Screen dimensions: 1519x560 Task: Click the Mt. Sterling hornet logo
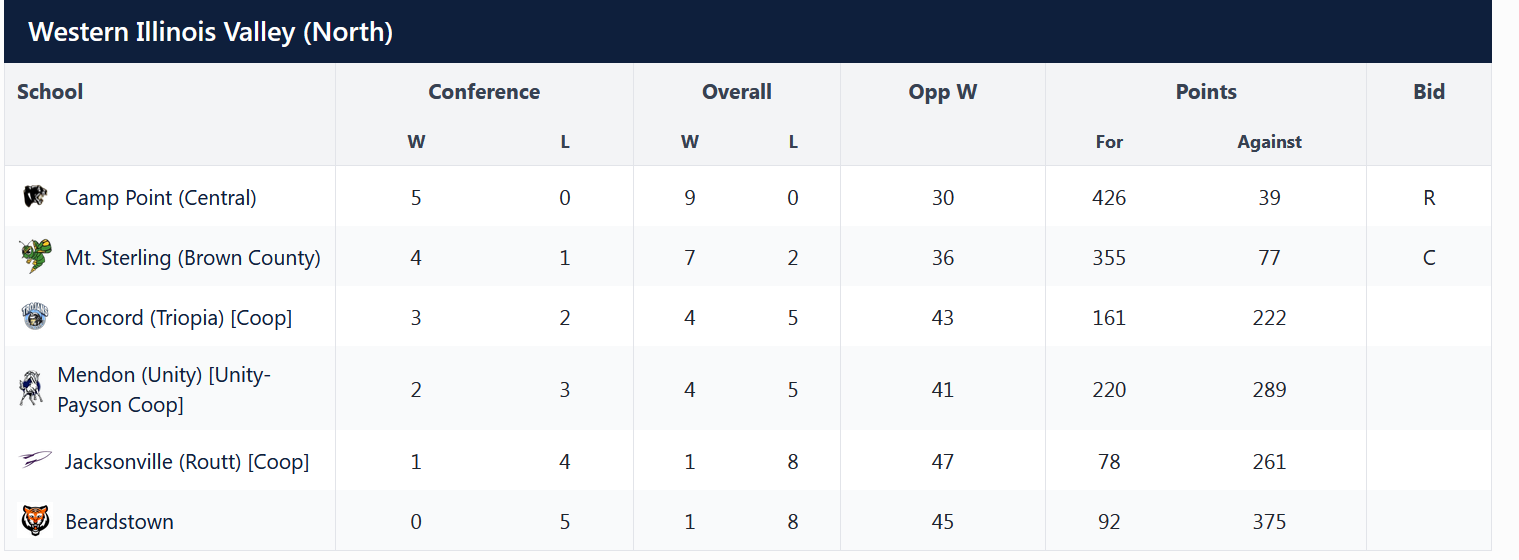pyautogui.click(x=35, y=257)
